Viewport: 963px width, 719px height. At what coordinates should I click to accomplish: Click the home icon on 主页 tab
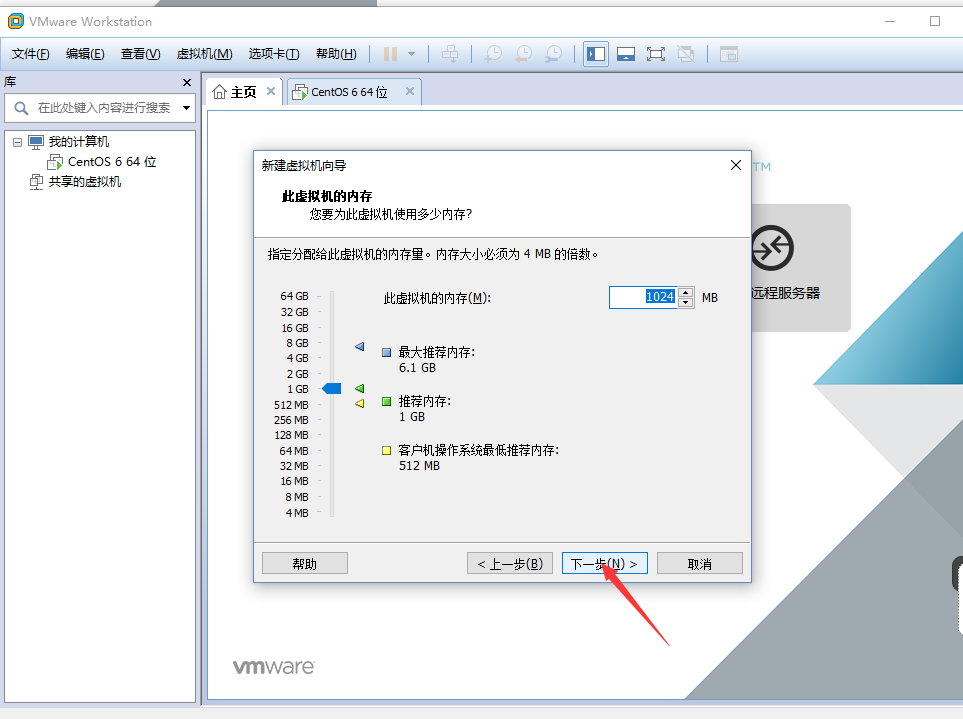tap(219, 92)
